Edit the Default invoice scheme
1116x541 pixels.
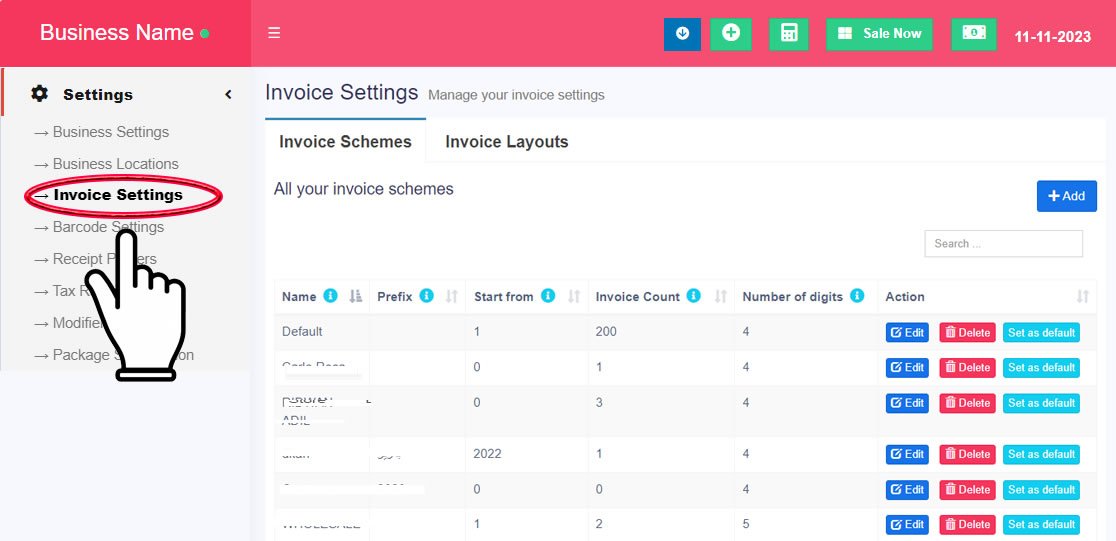pos(907,332)
